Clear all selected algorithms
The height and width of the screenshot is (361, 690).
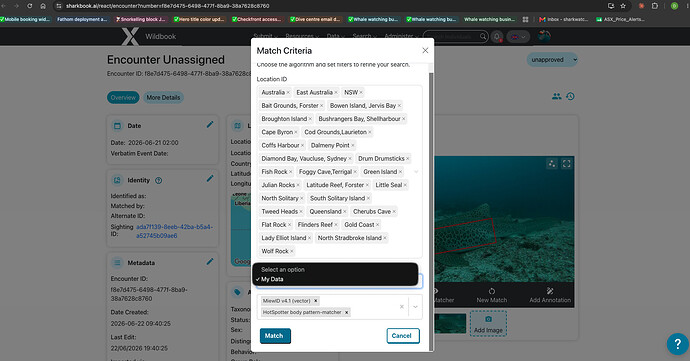tap(401, 306)
